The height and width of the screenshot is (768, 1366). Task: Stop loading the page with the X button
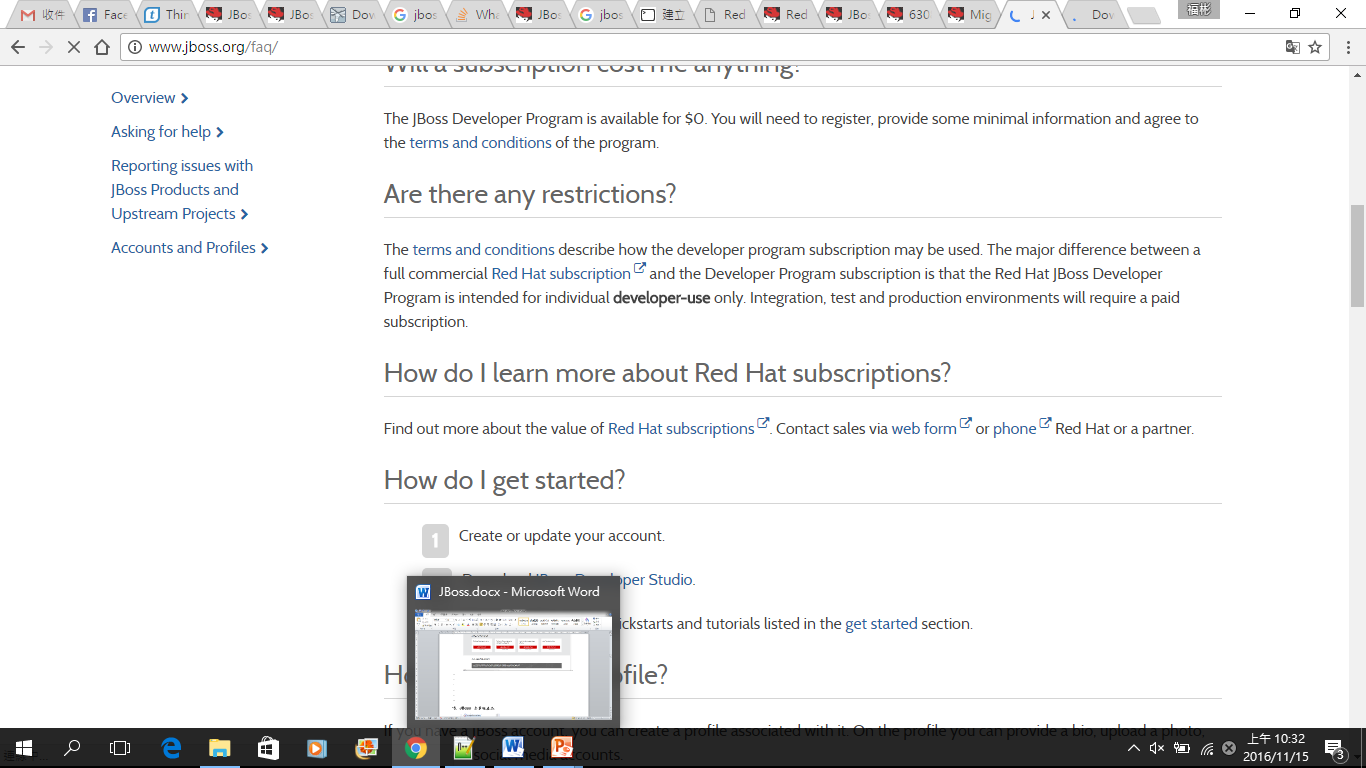point(73,47)
